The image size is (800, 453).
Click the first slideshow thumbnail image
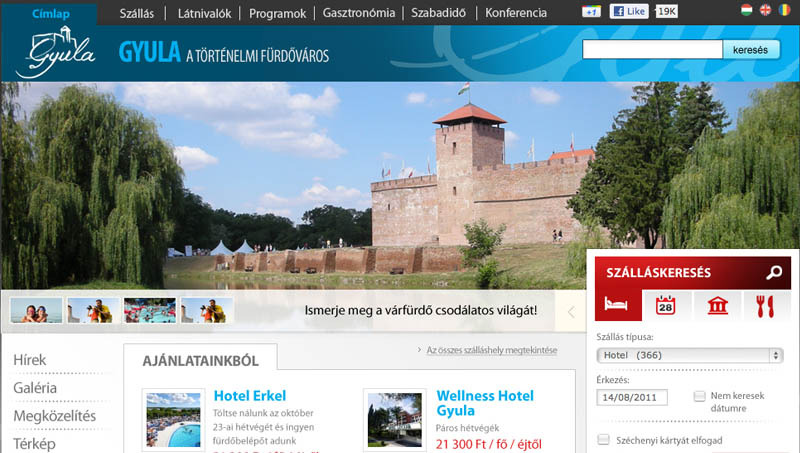tap(36, 310)
